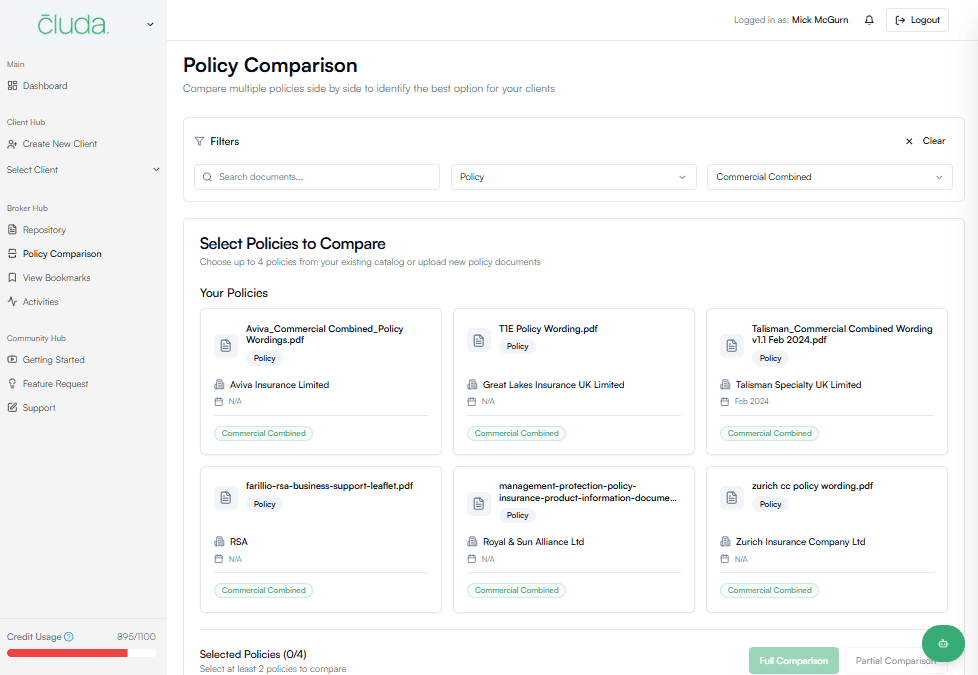Click the Talisman policy document icon
This screenshot has width=978, height=675.
(x=732, y=346)
